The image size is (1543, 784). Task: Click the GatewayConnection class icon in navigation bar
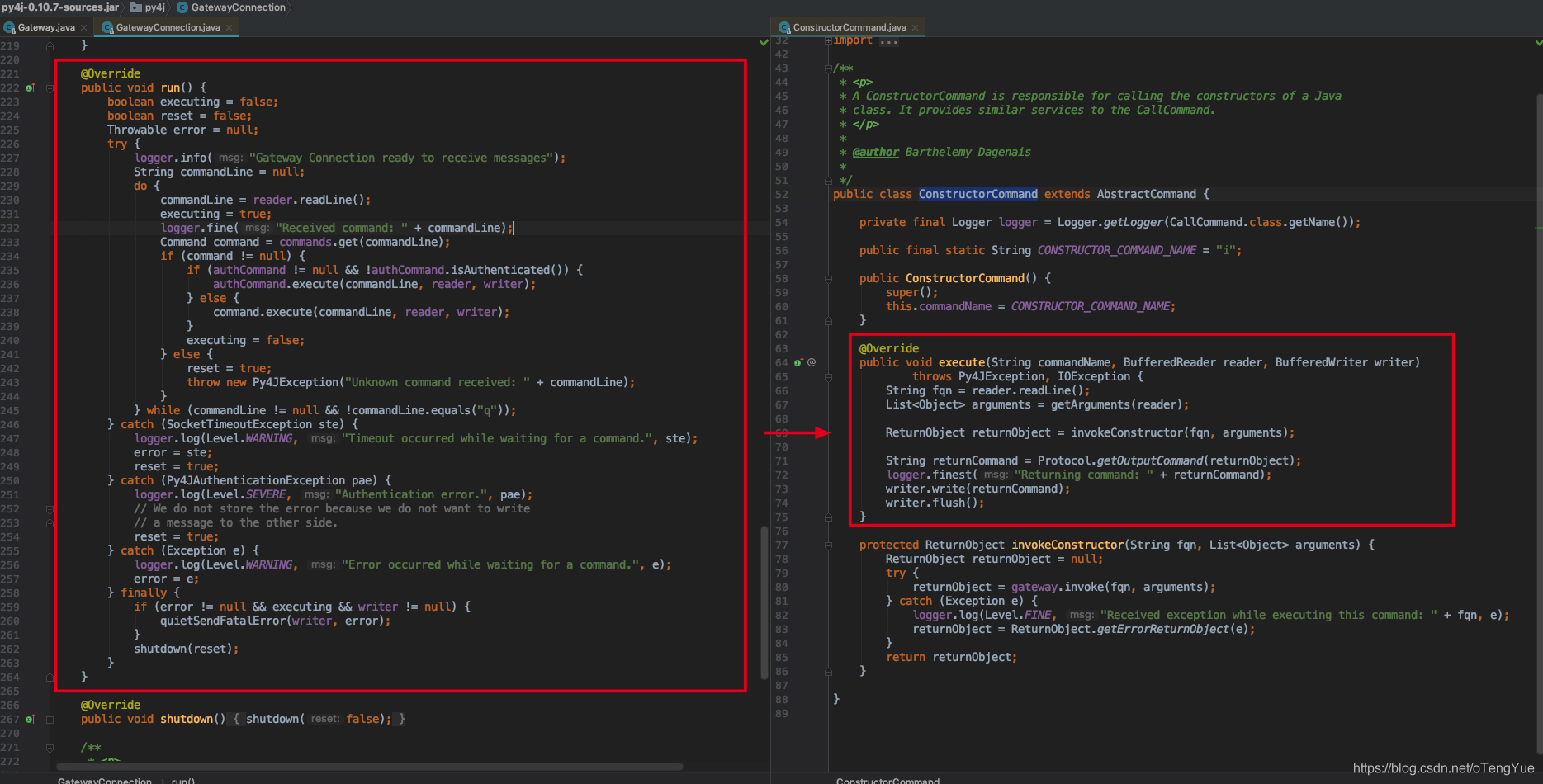[182, 7]
